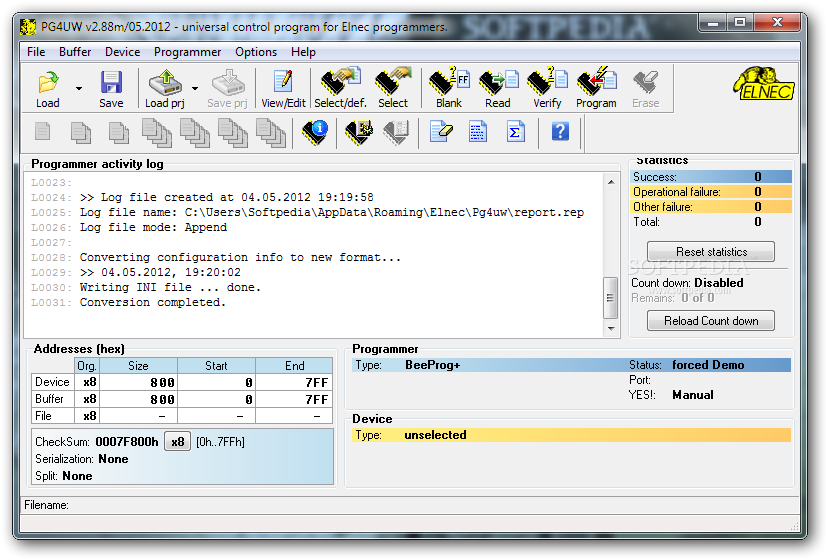Viewport: 828px width, 560px height.
Task: Open device info chip icon
Action: (x=315, y=132)
